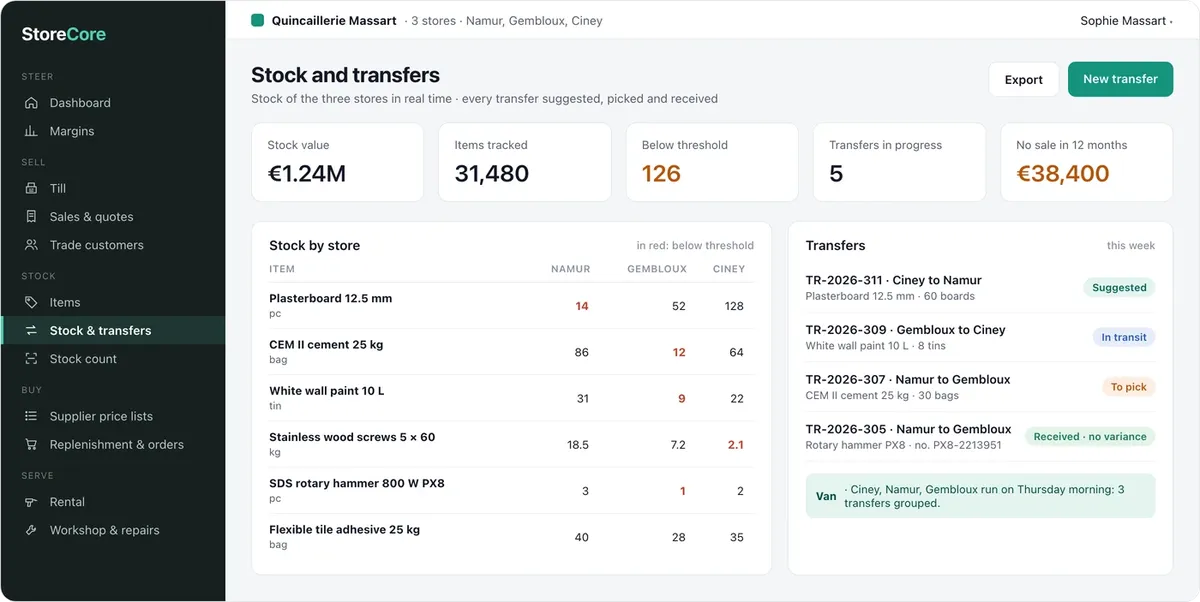Click the Export button
The width and height of the screenshot is (1200, 602).
tap(1023, 80)
